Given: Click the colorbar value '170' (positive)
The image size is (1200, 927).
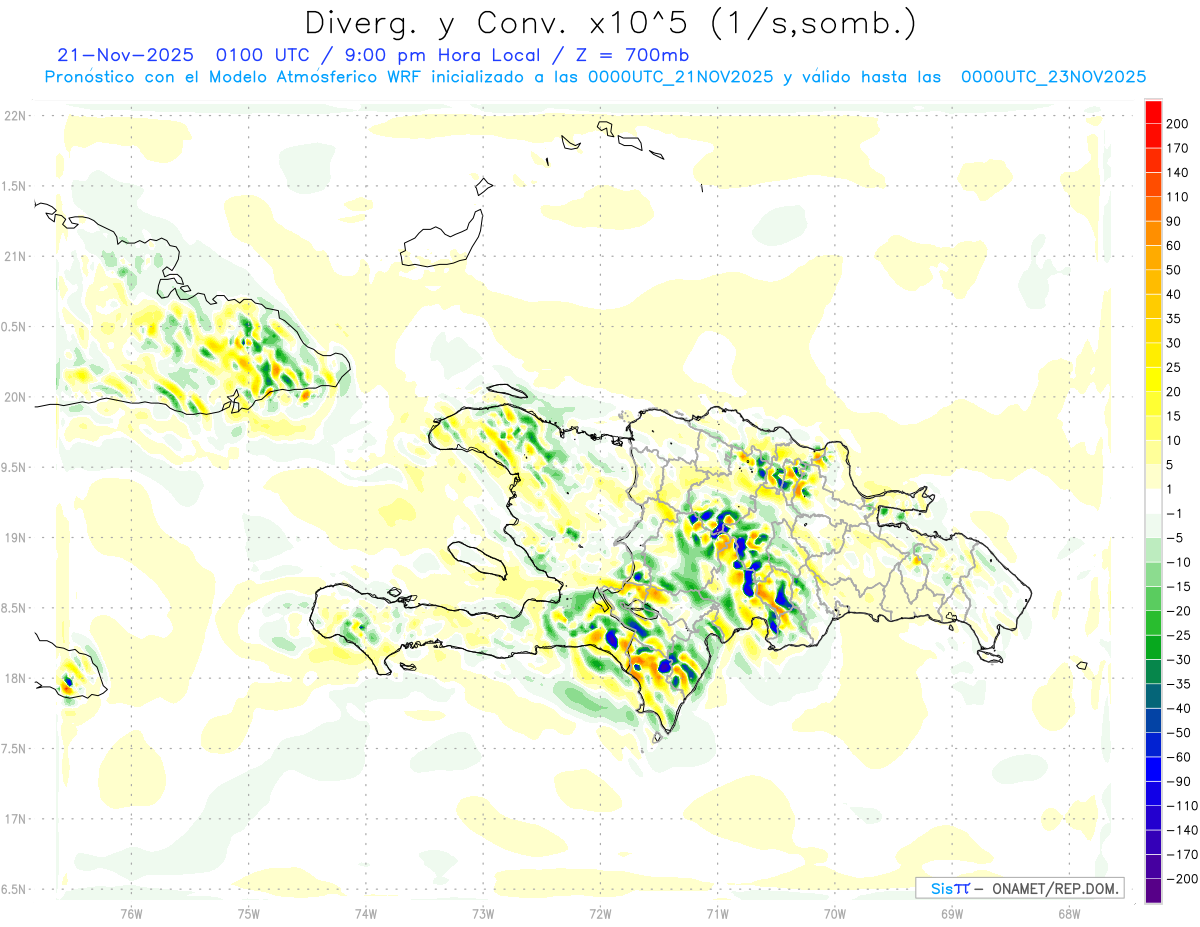Looking at the screenshot, I should [x=1178, y=148].
